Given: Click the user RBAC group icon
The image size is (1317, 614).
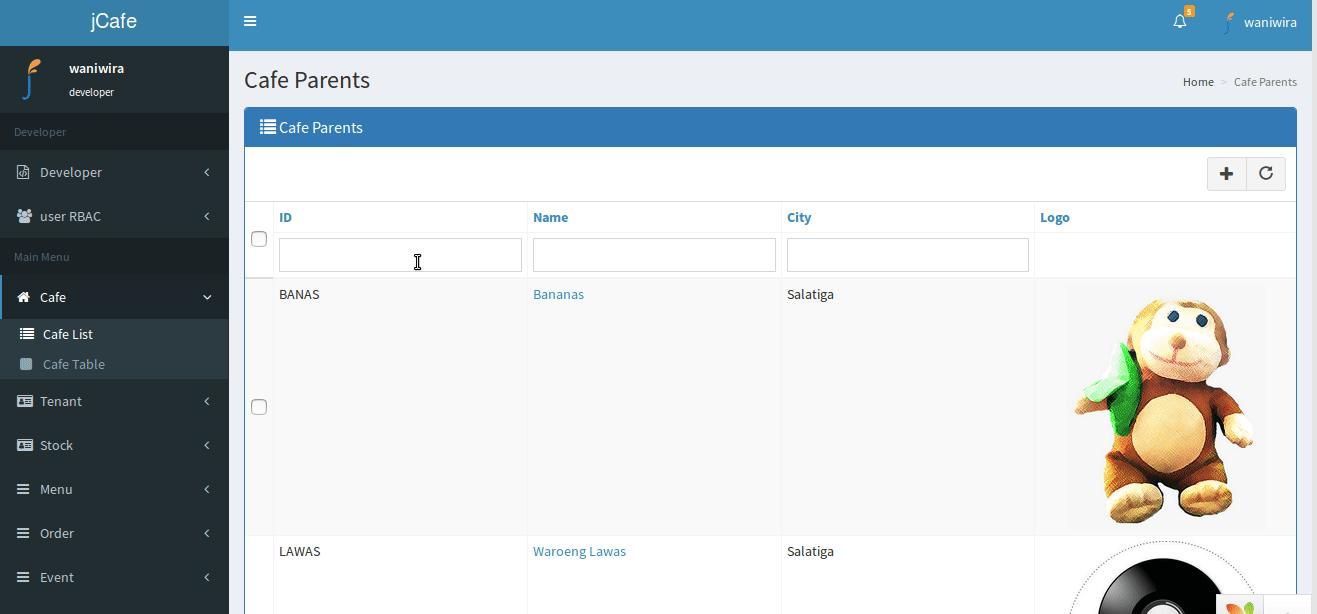Looking at the screenshot, I should pyautogui.click(x=24, y=216).
